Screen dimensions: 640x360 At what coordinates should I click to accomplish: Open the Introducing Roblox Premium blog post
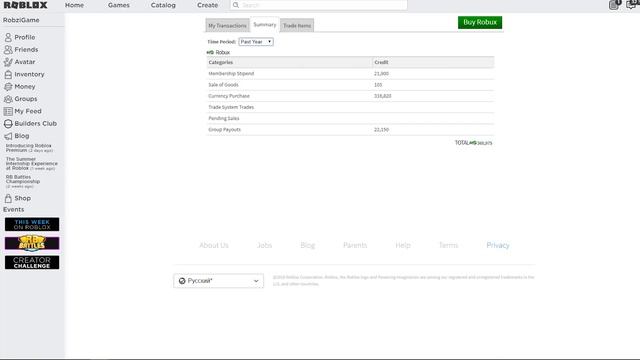click(x=29, y=148)
